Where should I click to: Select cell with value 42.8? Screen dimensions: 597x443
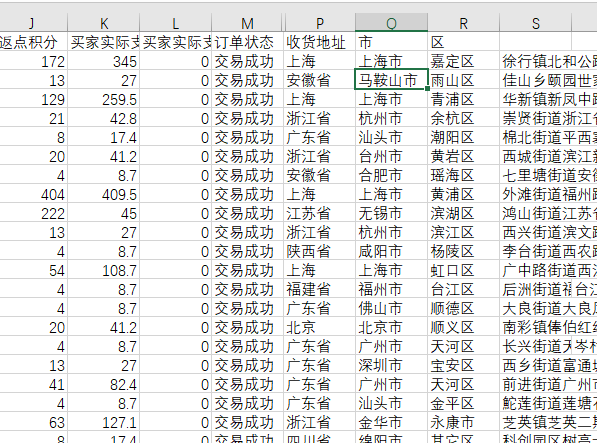click(104, 118)
